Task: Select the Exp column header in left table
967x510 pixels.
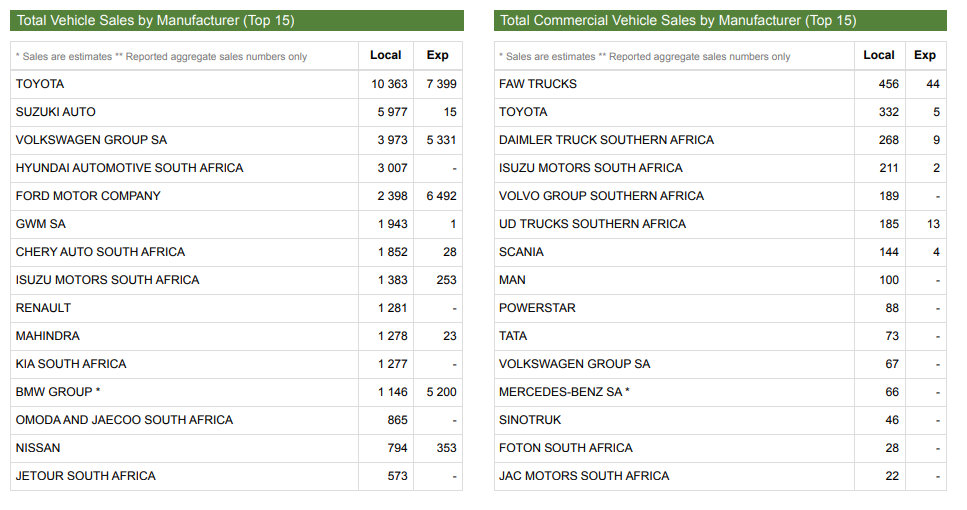Action: point(437,56)
